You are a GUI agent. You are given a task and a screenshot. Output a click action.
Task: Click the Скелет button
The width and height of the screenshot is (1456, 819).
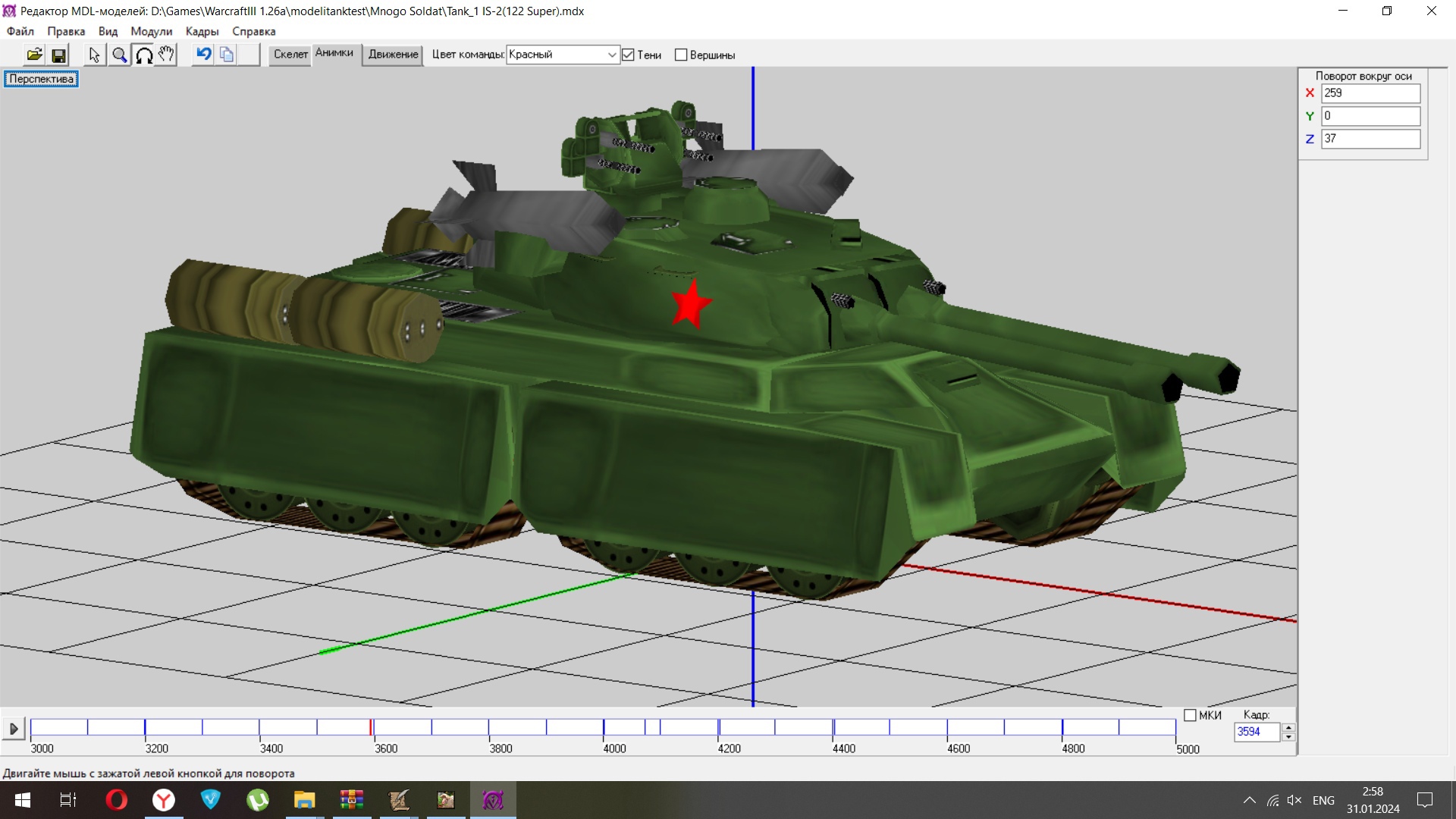pos(290,55)
